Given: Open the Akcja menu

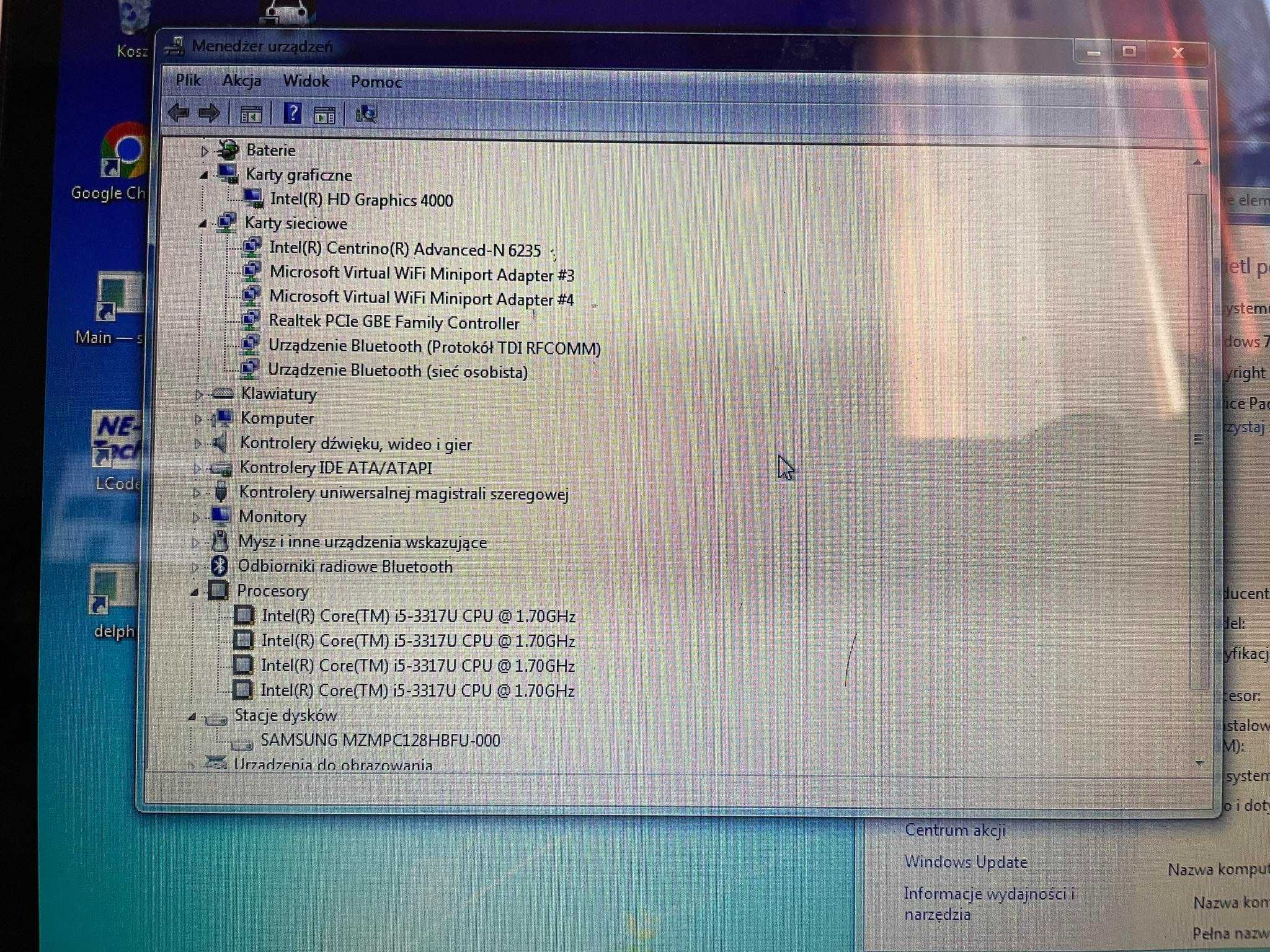Looking at the screenshot, I should point(241,81).
